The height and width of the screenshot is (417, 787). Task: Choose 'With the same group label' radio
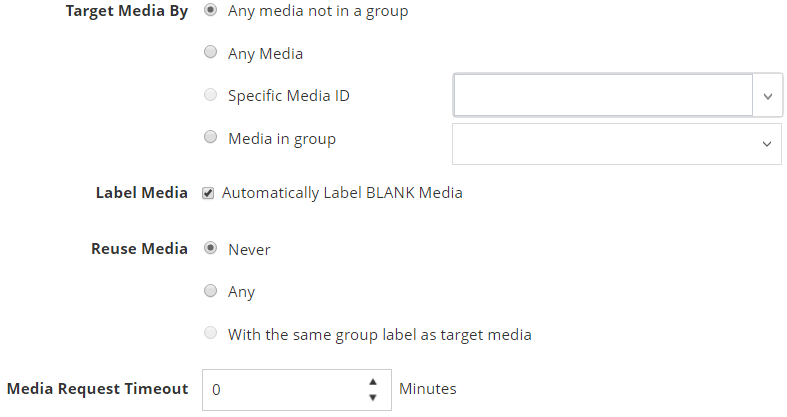(x=210, y=334)
